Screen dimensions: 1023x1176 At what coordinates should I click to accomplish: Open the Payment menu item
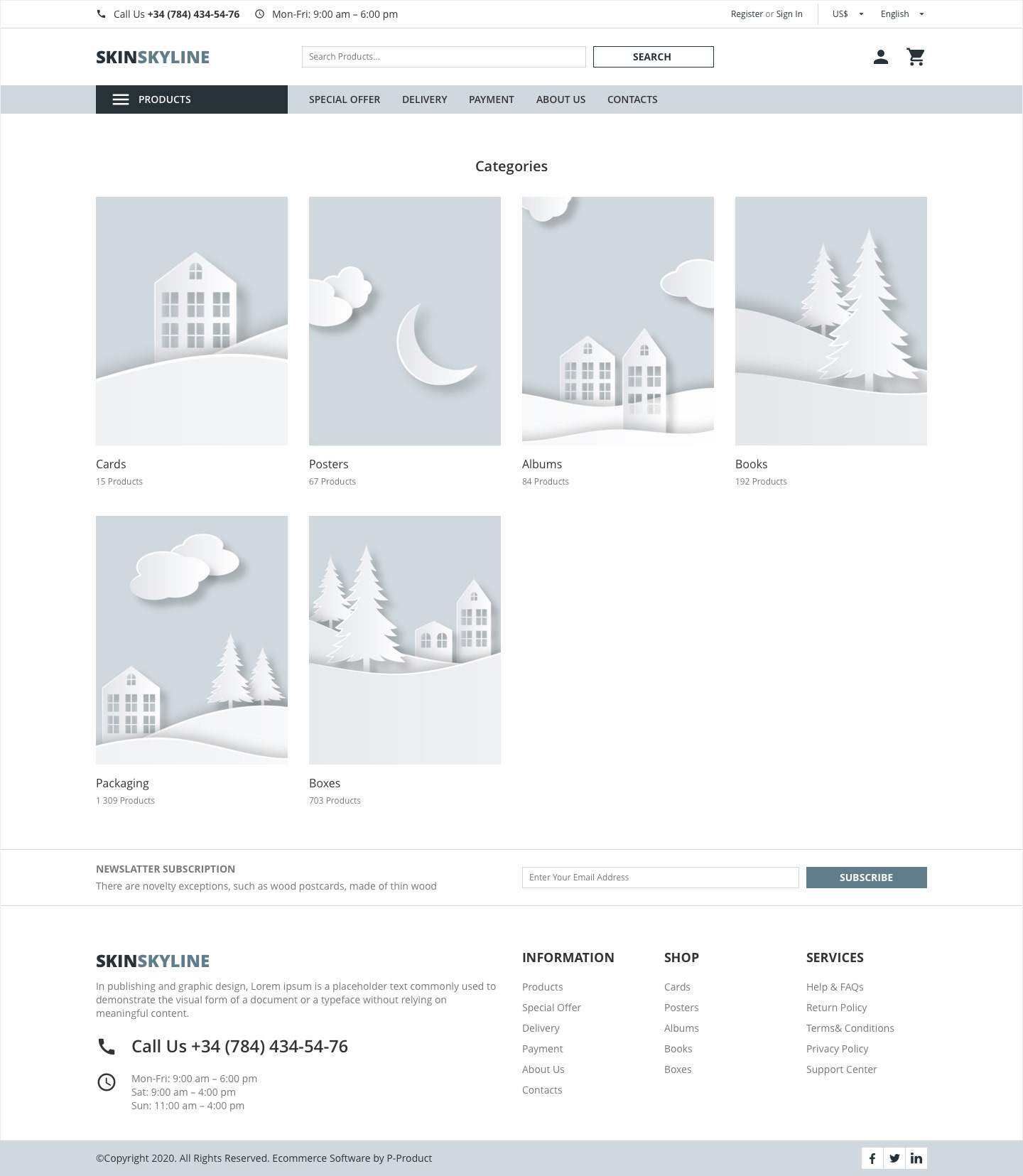click(x=492, y=99)
